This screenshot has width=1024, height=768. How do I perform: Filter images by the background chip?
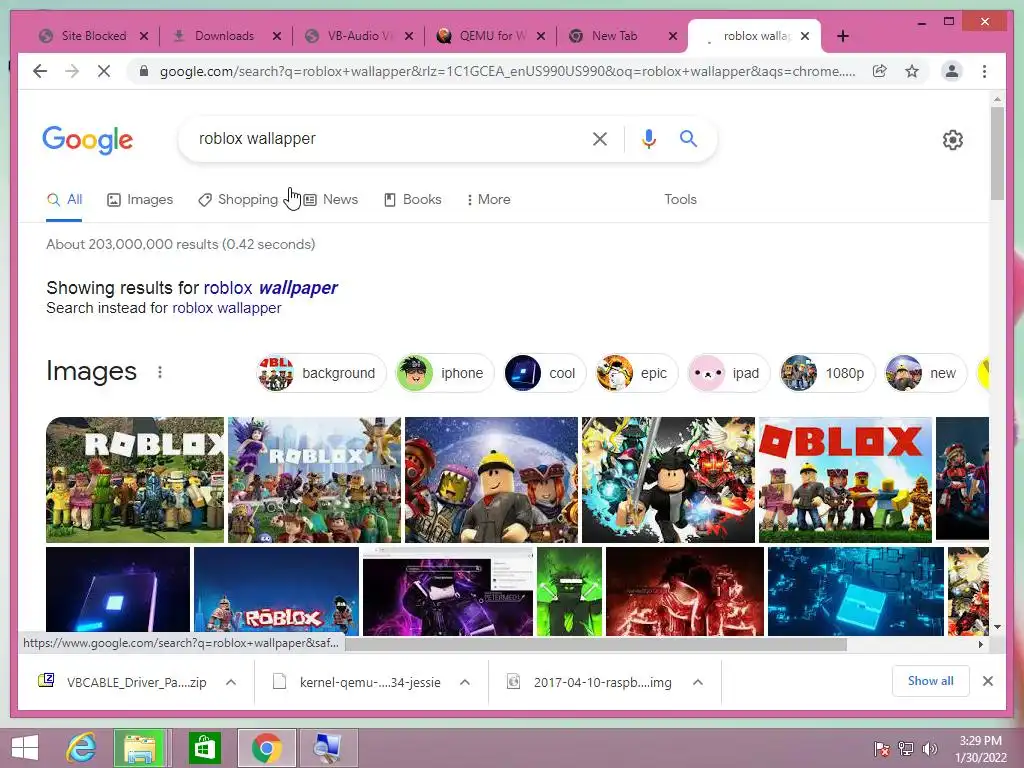point(321,373)
